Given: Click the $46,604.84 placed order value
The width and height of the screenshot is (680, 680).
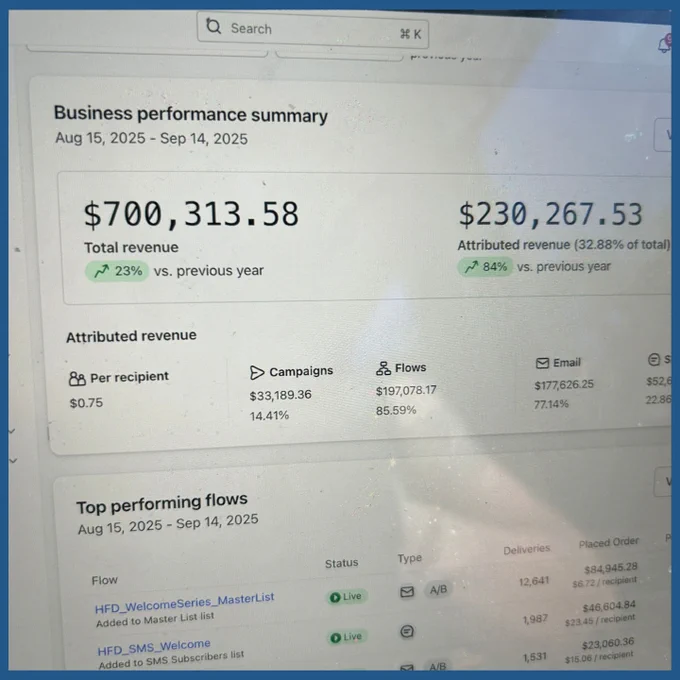Looking at the screenshot, I should (609, 606).
